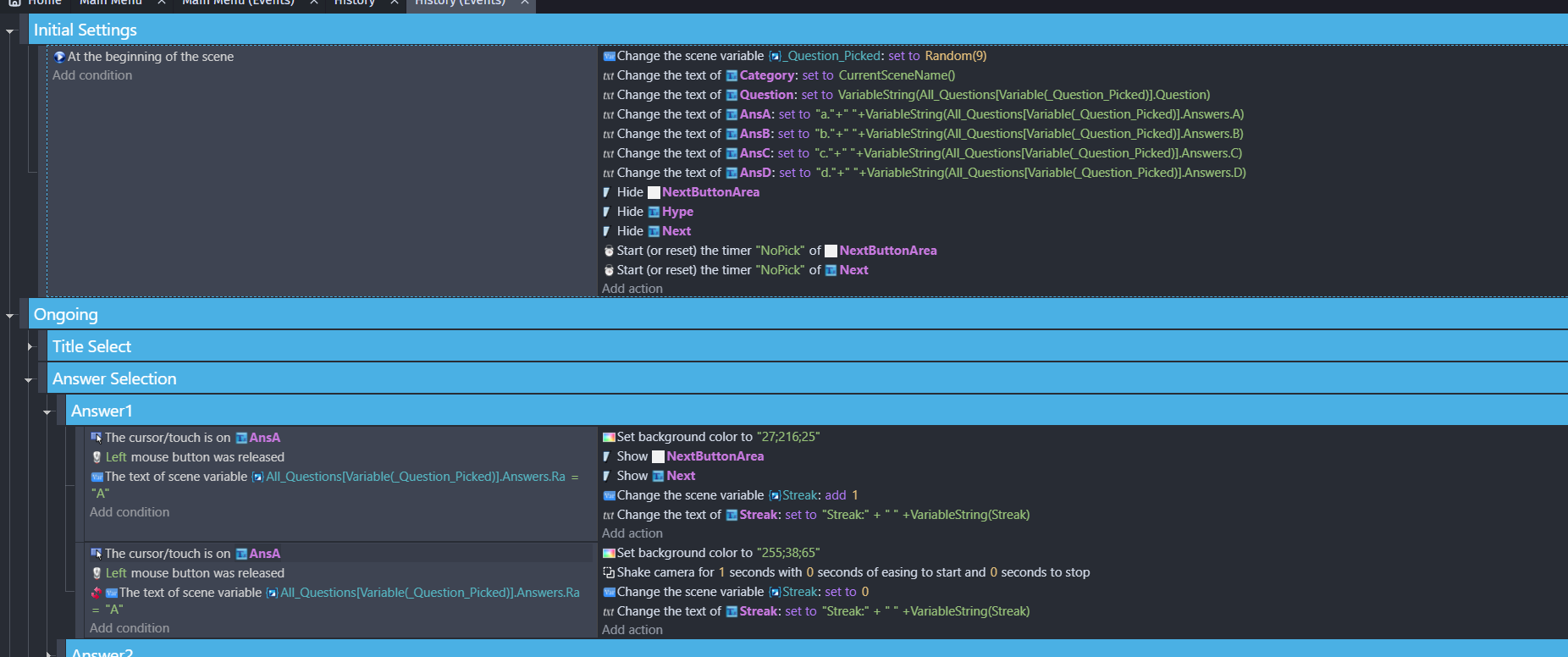Click the txt icon for AnsD text action
Viewport: 1568px width, 657px height.
(608, 173)
